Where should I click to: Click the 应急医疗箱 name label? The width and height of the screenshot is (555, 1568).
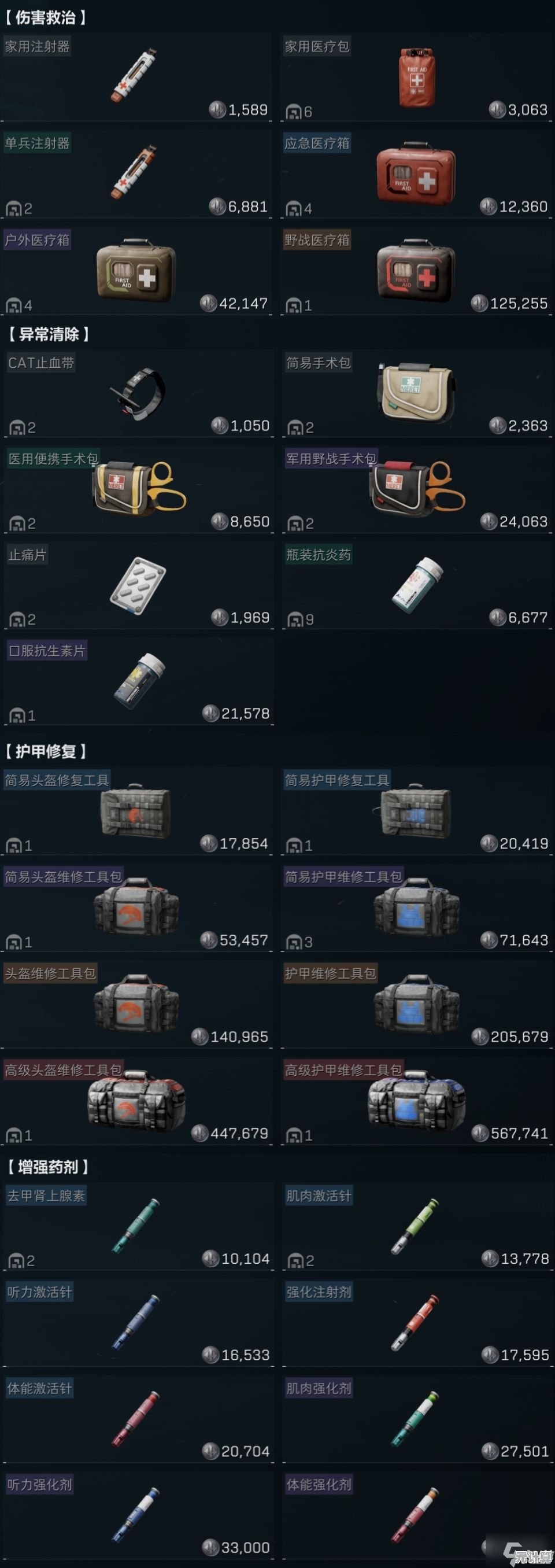click(x=317, y=143)
